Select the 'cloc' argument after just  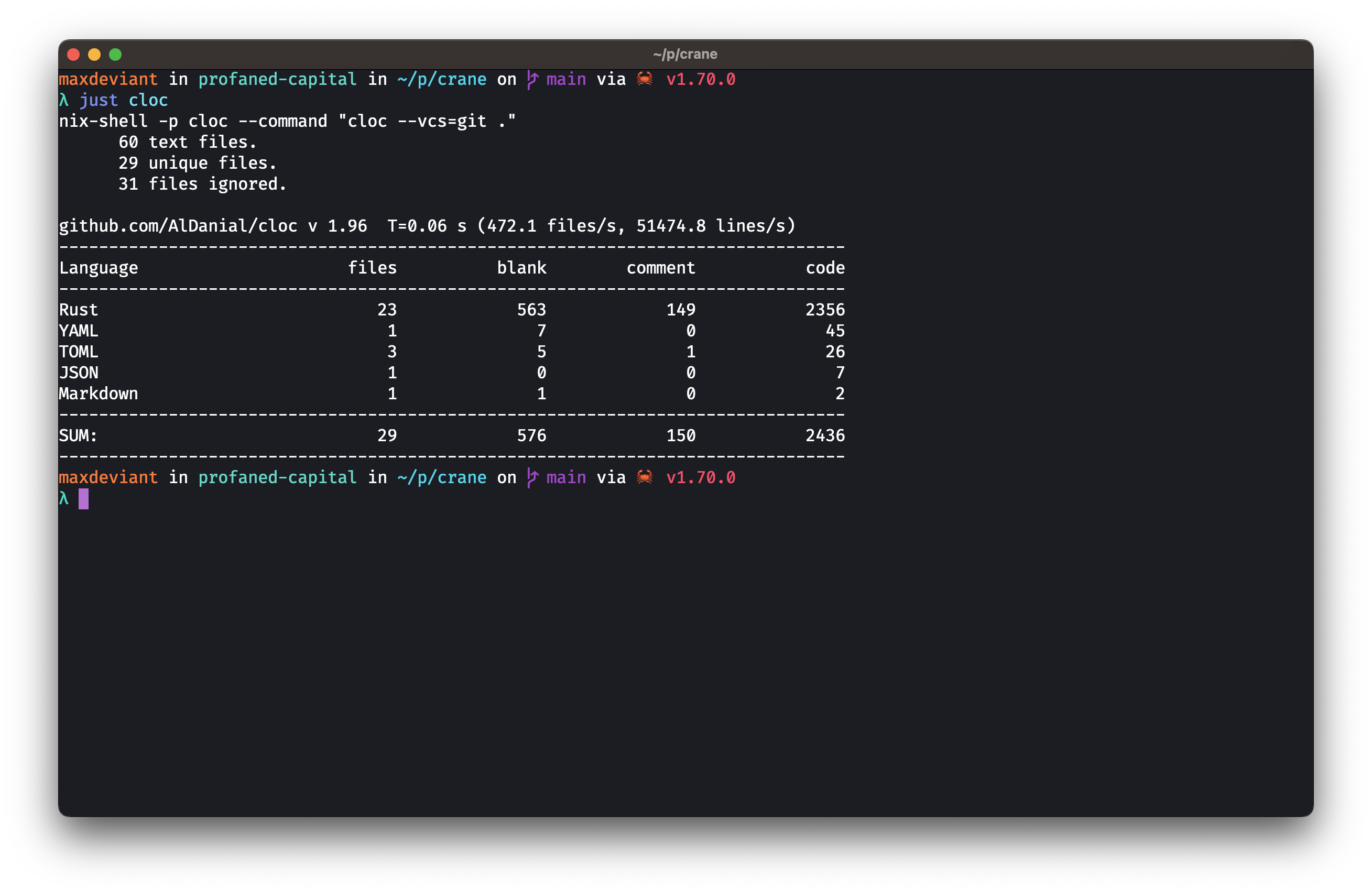point(148,100)
